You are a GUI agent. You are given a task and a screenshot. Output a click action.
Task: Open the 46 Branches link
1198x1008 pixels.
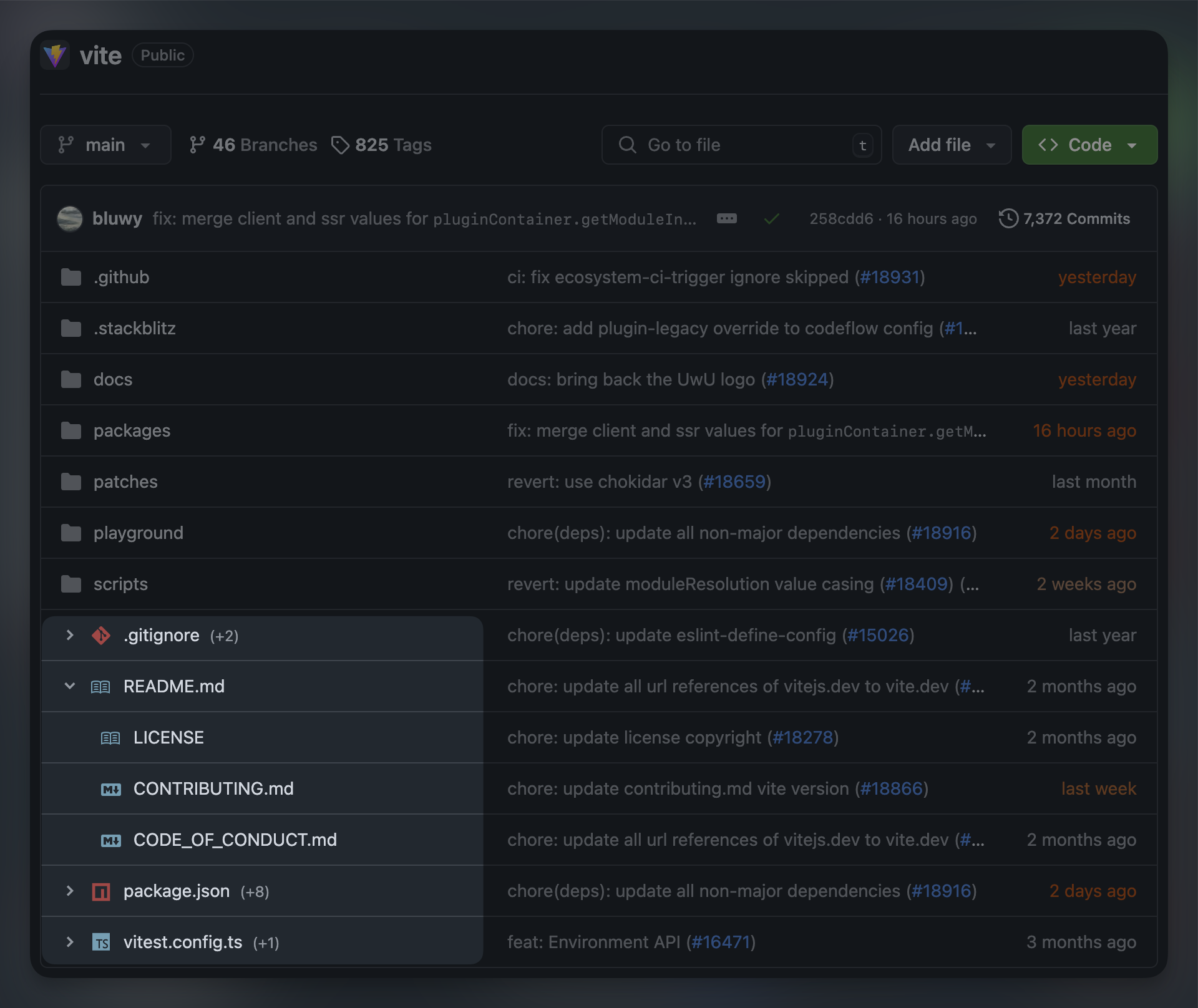point(253,145)
